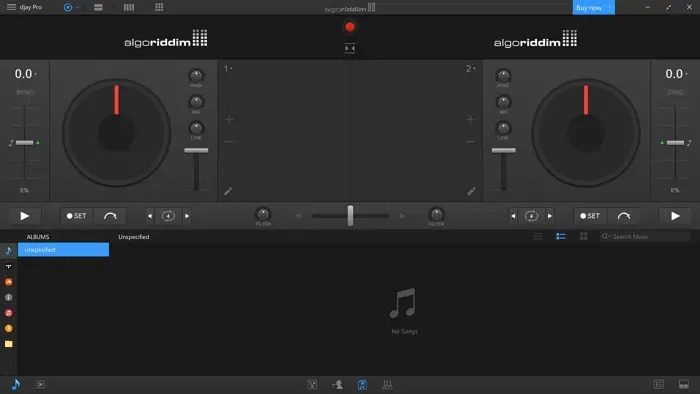Click the pencil edit icon on deck 1
700x394 pixels.
click(228, 191)
